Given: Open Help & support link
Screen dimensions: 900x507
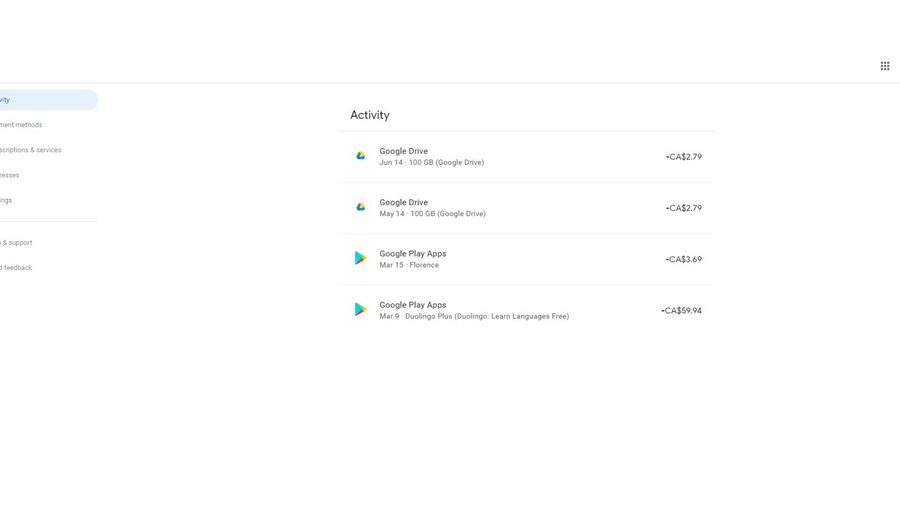Looking at the screenshot, I should point(16,242).
